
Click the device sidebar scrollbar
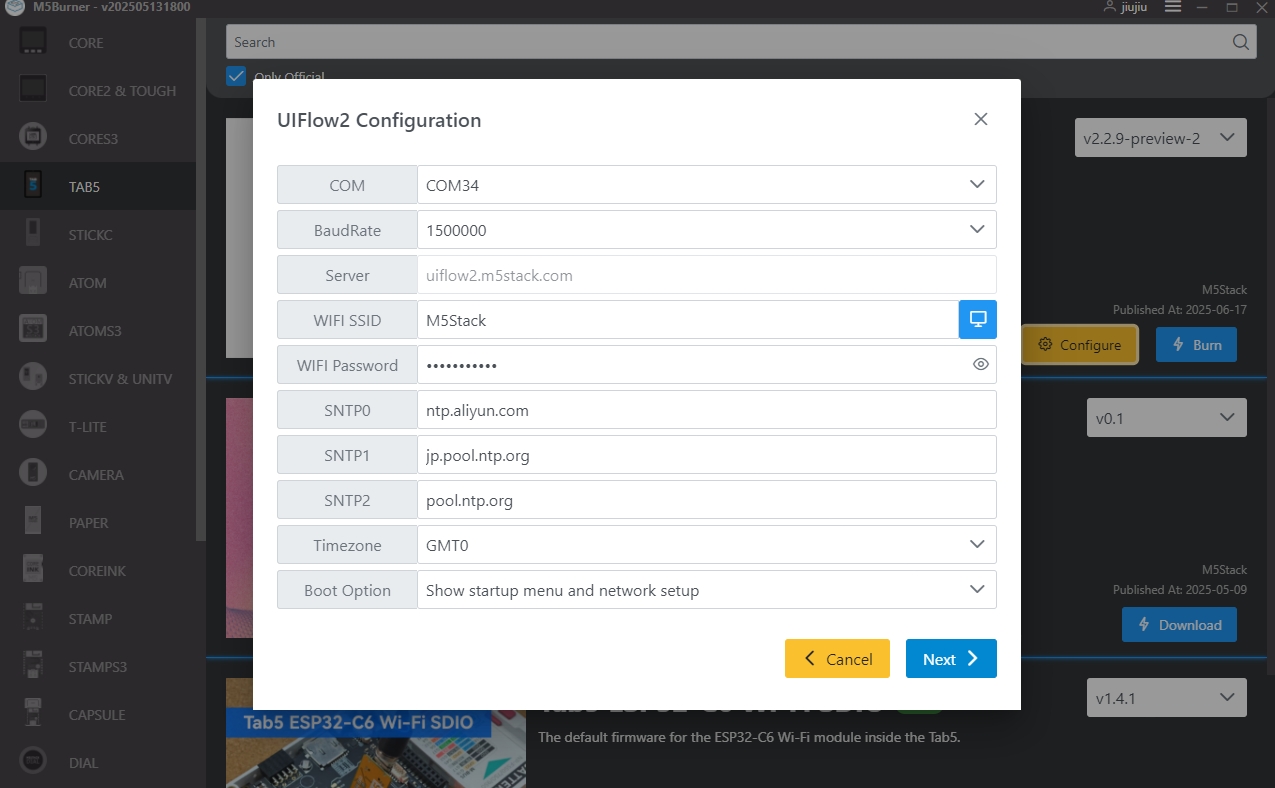pos(201,280)
